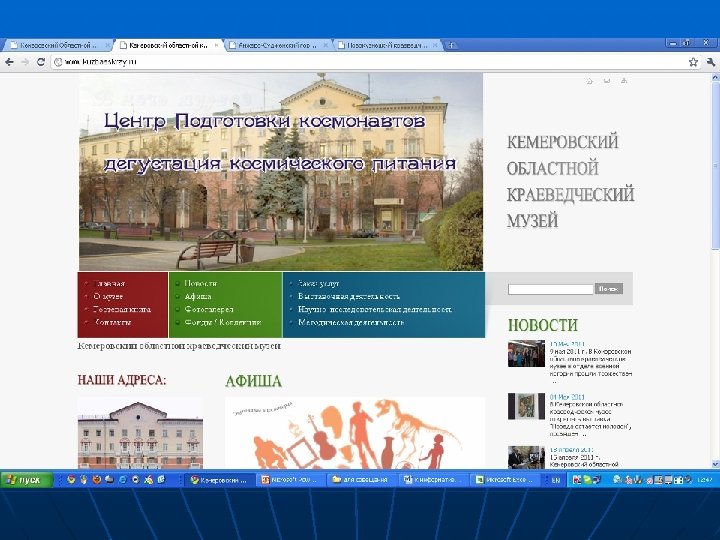Open the Chrome wrench settings menu
The width and height of the screenshot is (720, 540).
710,62
